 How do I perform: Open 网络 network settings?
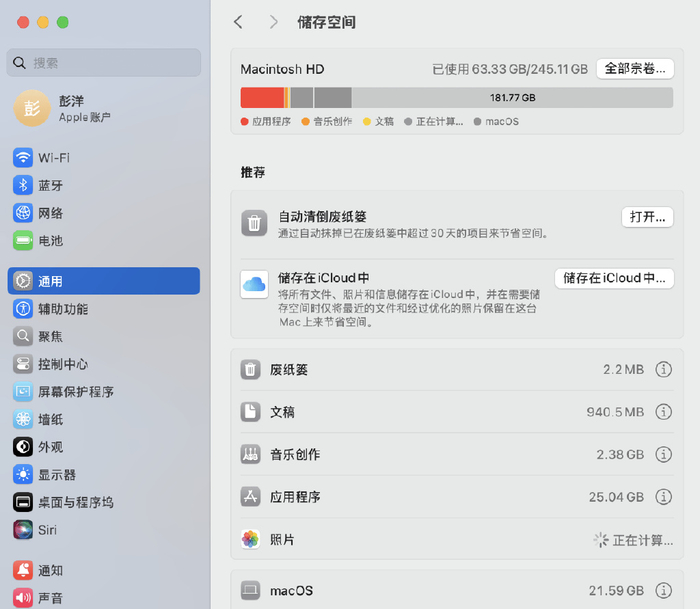click(104, 213)
